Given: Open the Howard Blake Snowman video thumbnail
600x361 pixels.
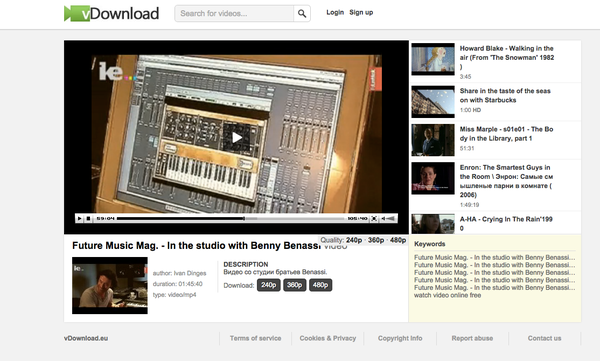Looking at the screenshot, I should [x=433, y=59].
